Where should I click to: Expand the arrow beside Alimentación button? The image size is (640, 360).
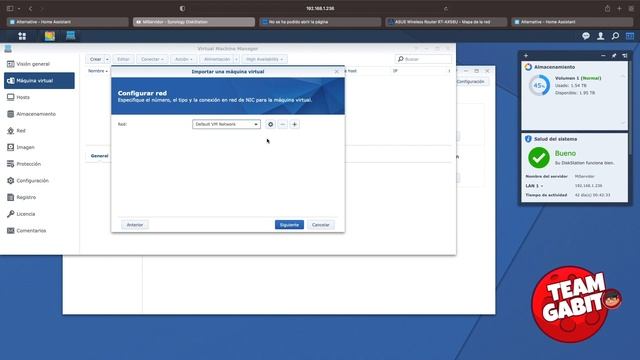[x=236, y=59]
